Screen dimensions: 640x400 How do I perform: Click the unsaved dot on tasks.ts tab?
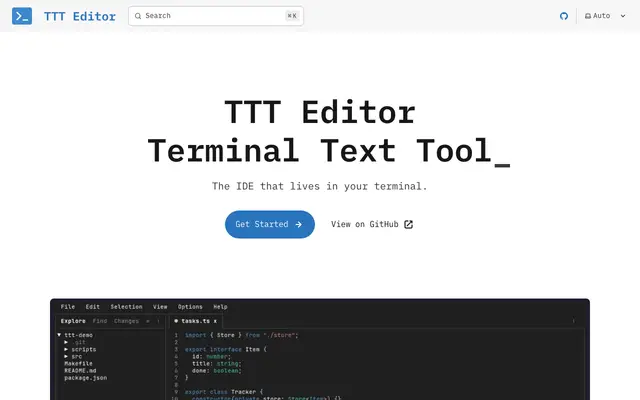(176, 321)
